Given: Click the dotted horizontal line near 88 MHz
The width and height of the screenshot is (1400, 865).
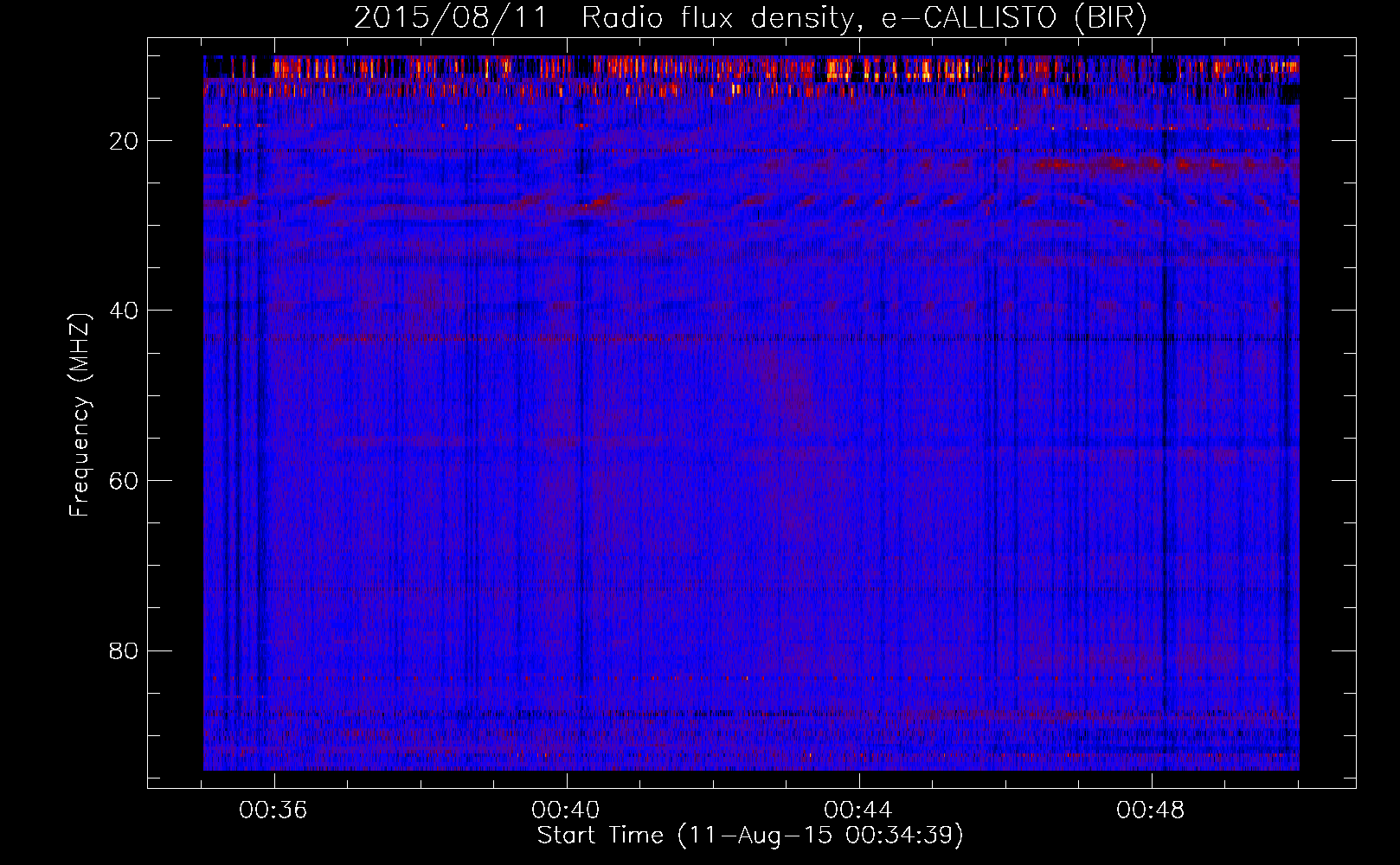Looking at the screenshot, I should [x=744, y=714].
